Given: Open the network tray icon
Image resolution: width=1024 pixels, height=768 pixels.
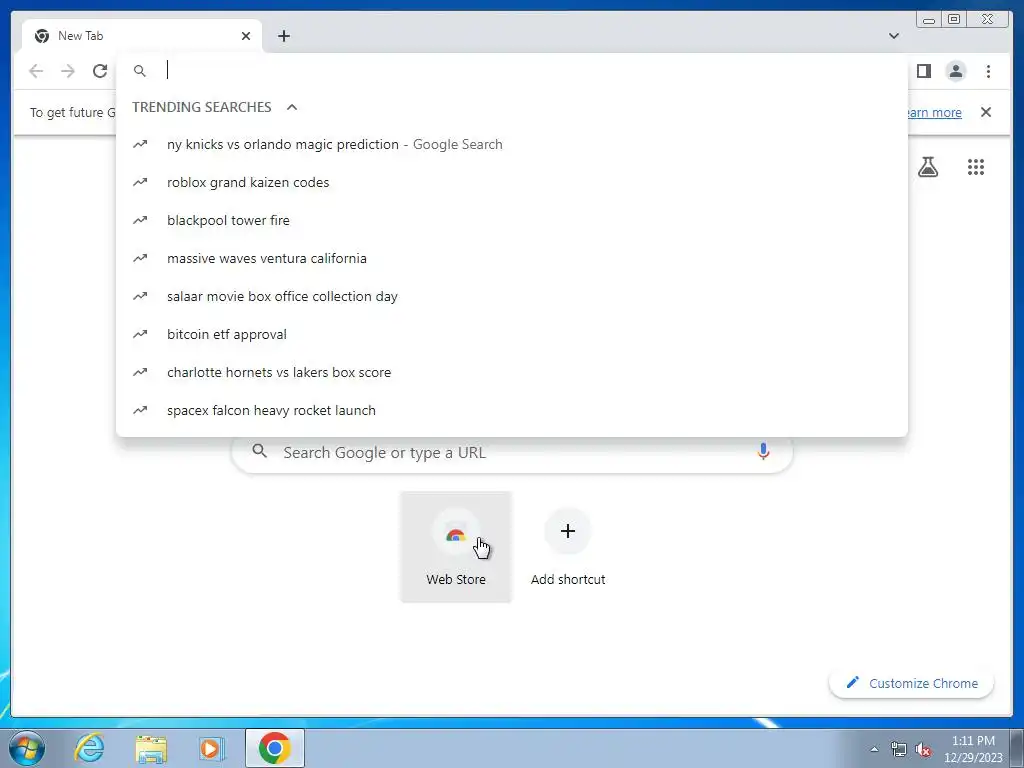Looking at the screenshot, I should click(x=899, y=749).
